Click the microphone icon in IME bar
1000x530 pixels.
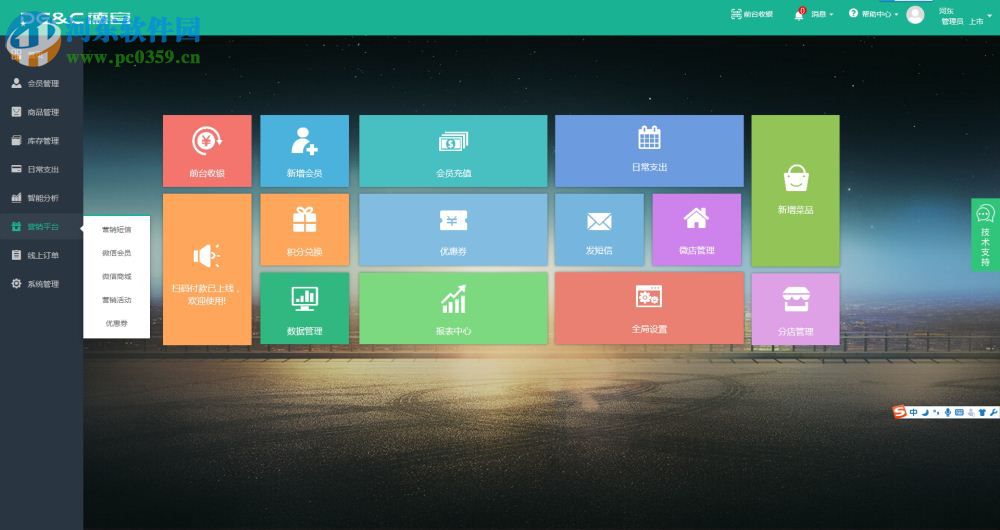(x=948, y=413)
